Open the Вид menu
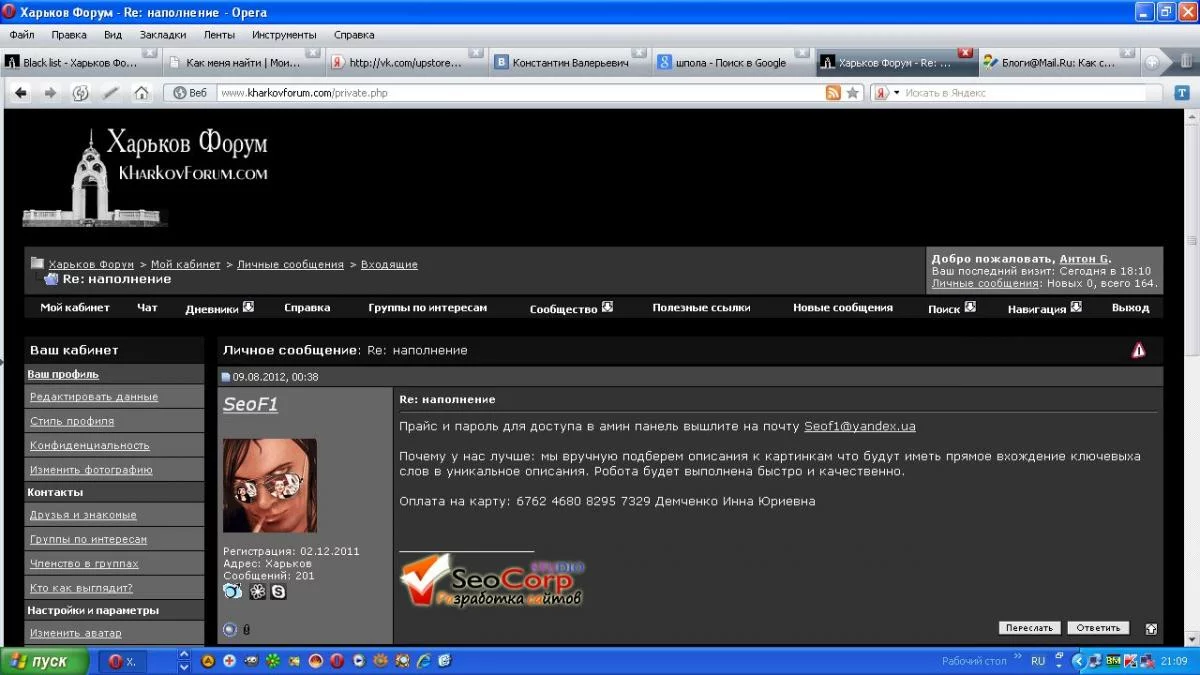Viewport: 1200px width, 675px height. (113, 34)
